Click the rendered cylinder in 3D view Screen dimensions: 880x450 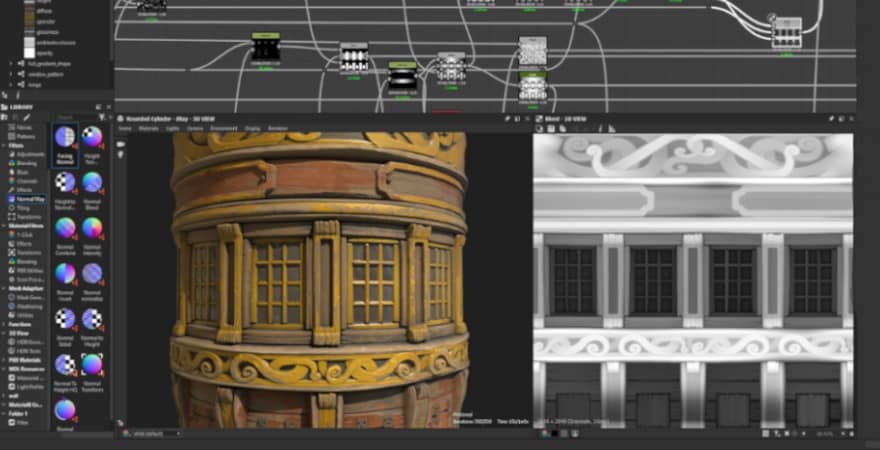tap(319, 279)
